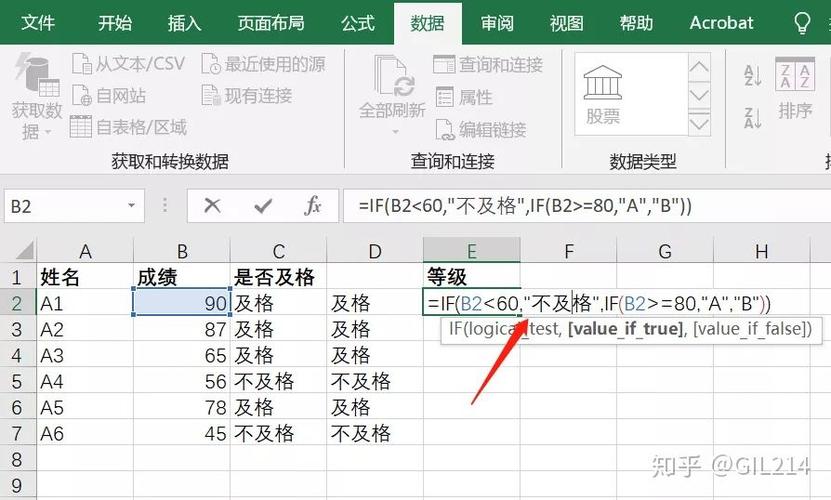Screen dimensions: 831x500
Task: Open the 帮助 ribbon tab
Action: pyautogui.click(x=636, y=23)
